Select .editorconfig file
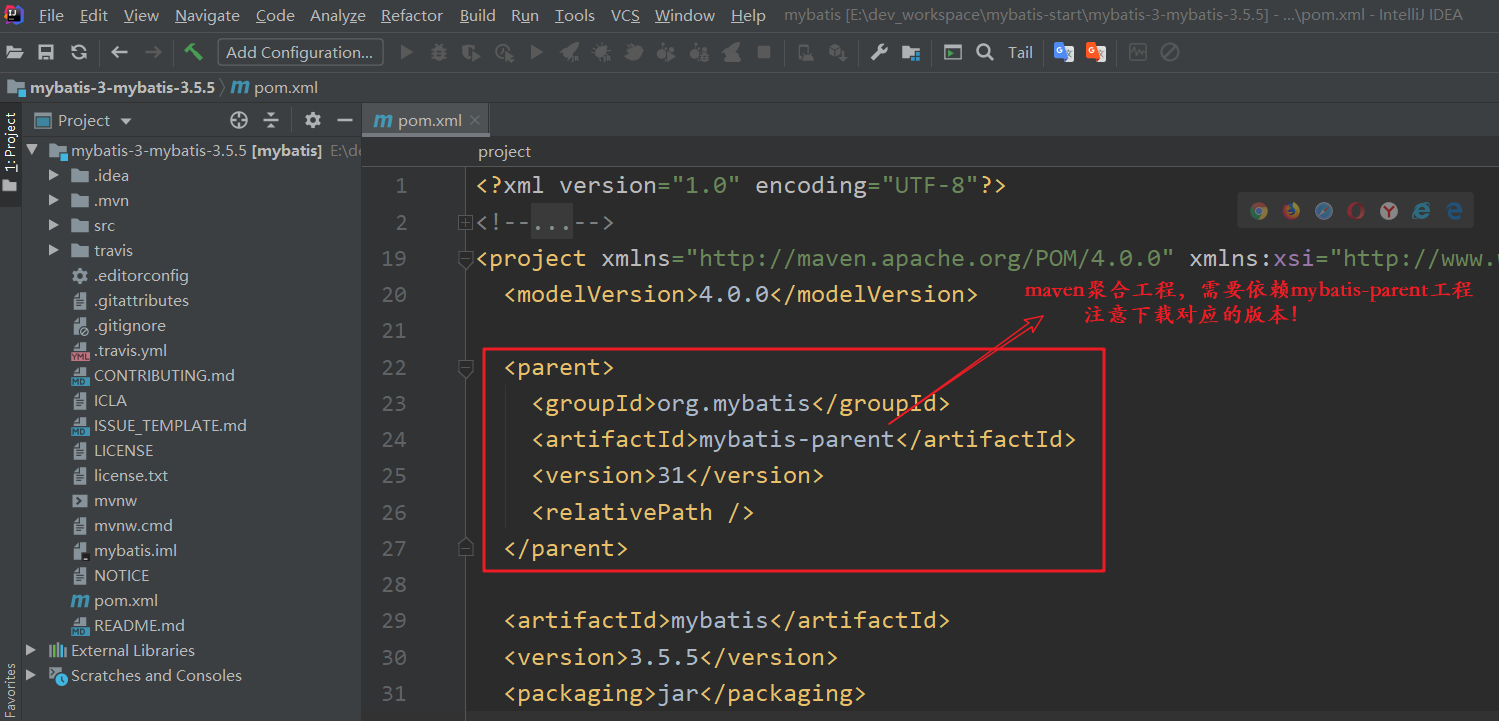The image size is (1499, 721). coord(141,275)
